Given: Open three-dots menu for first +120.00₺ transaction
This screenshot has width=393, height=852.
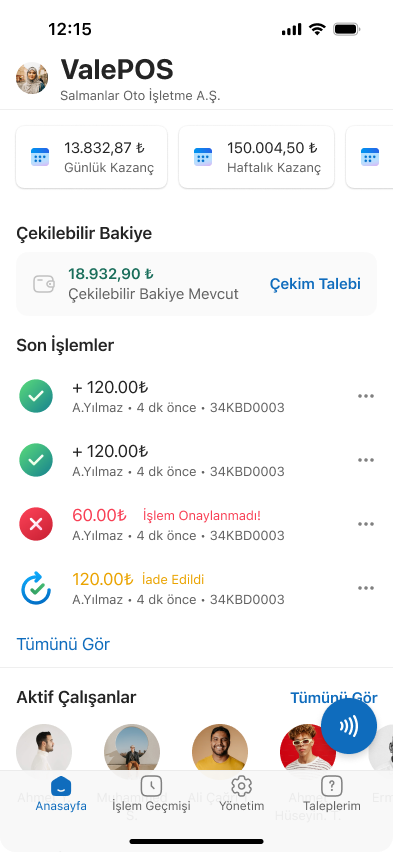Looking at the screenshot, I should [366, 396].
